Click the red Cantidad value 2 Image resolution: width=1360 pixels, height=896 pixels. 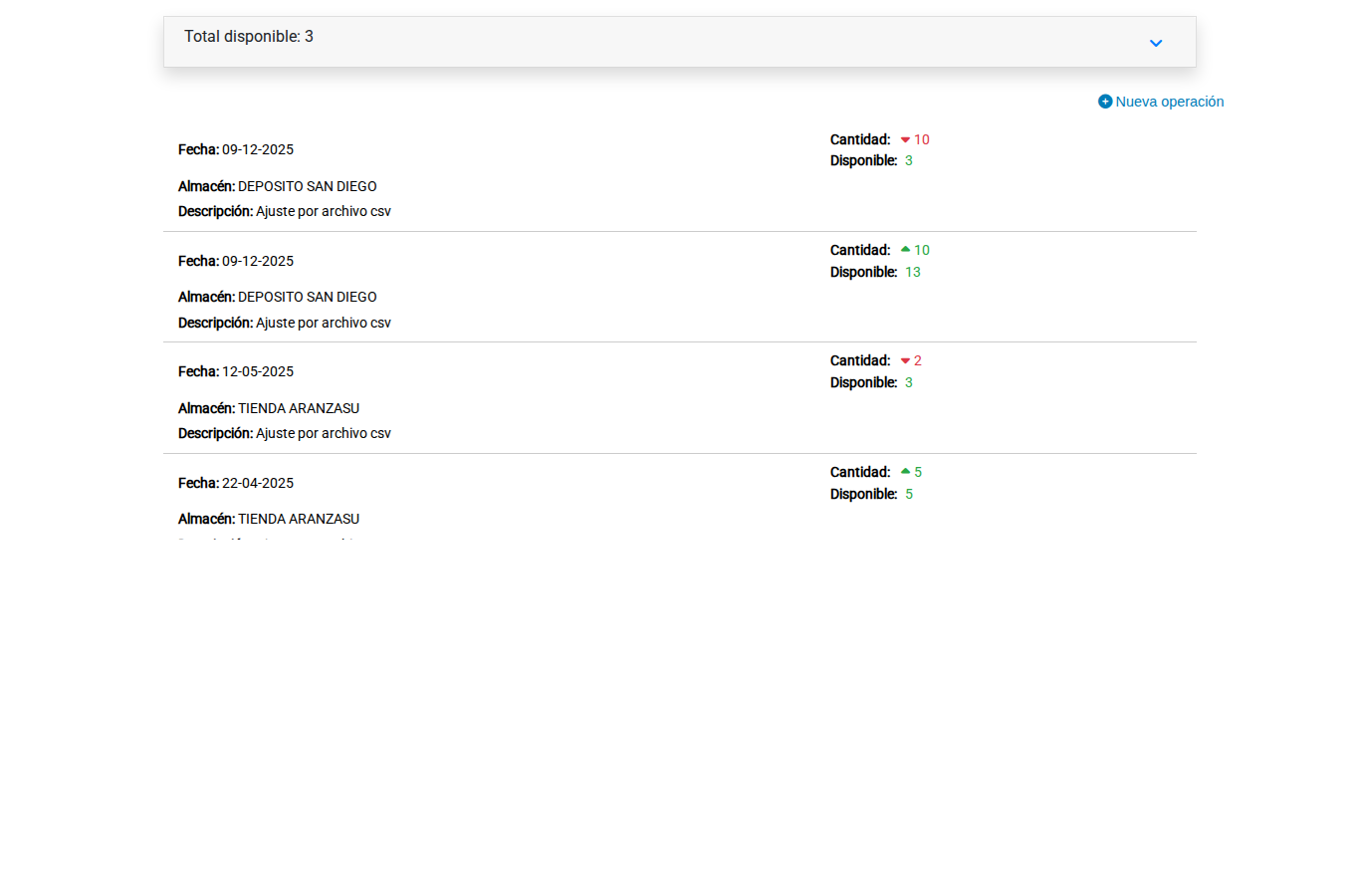point(917,360)
